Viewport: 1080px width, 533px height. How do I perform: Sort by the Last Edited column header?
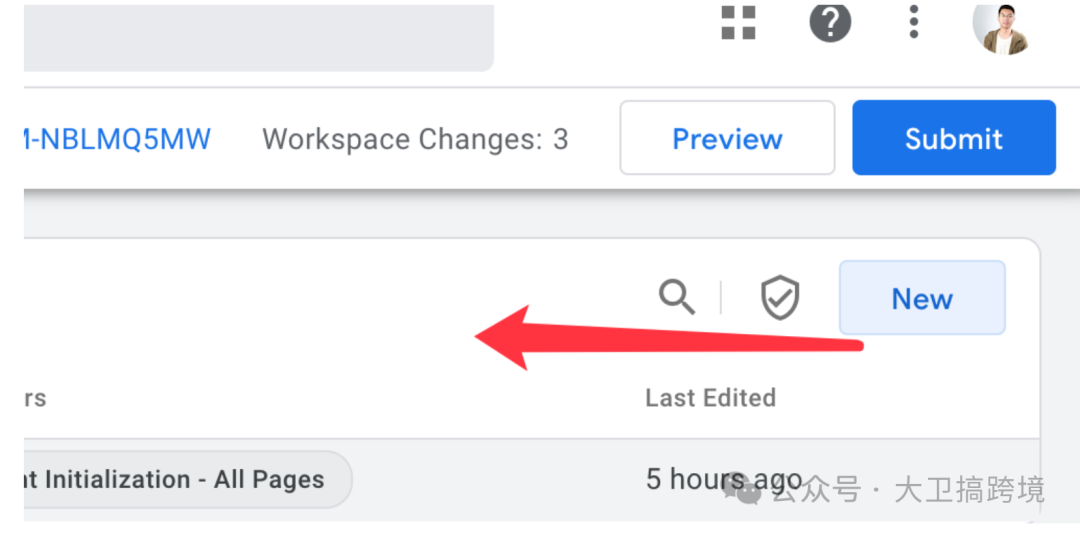click(710, 397)
